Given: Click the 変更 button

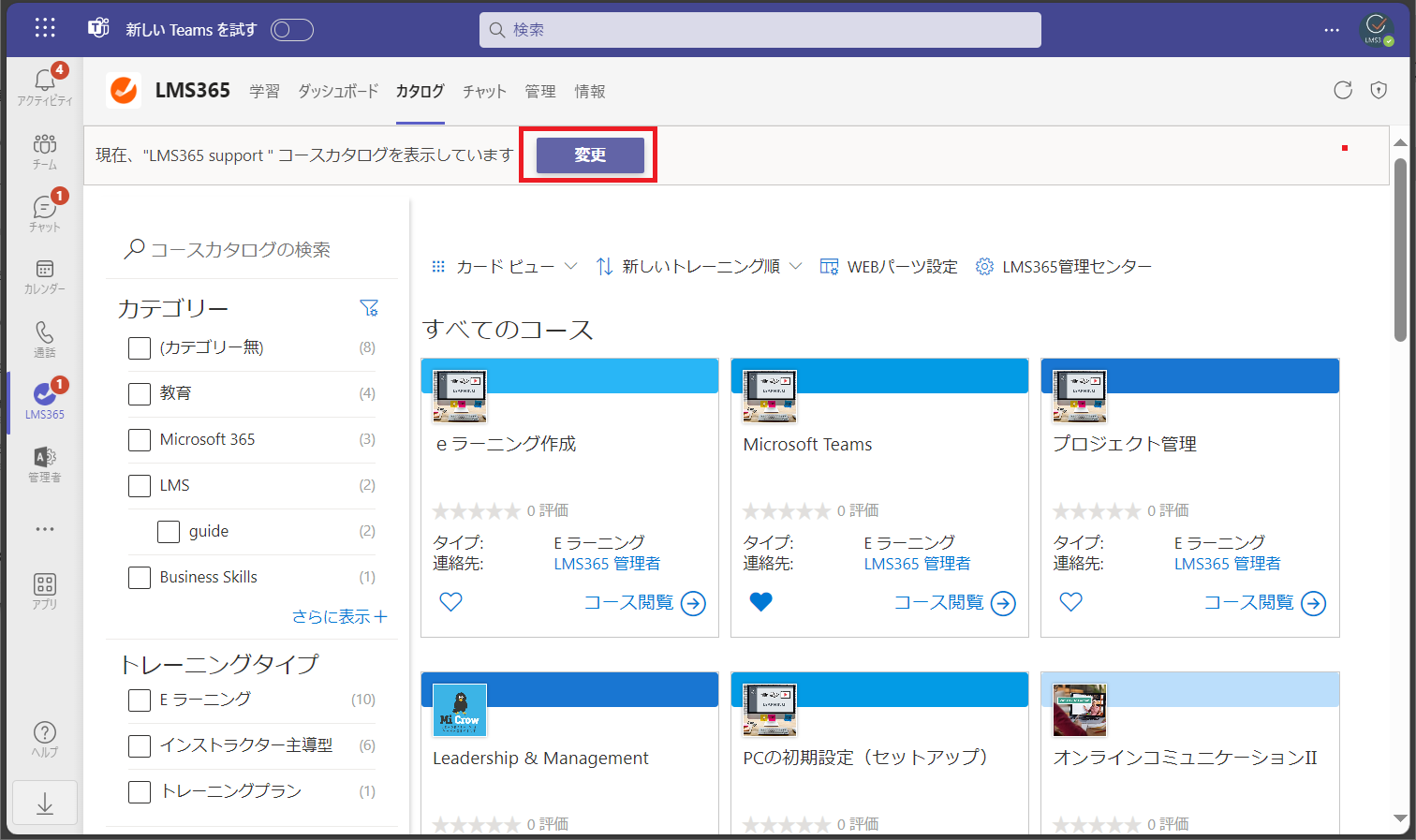Looking at the screenshot, I should point(590,155).
